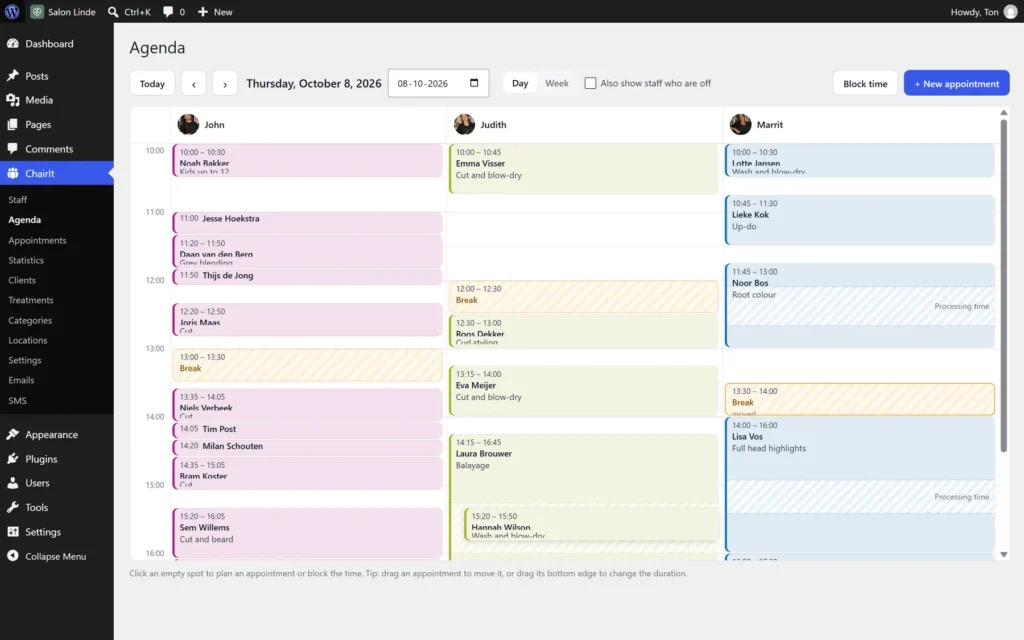This screenshot has width=1024, height=640.
Task: Click the WordPress logo icon
Action: (x=12, y=12)
